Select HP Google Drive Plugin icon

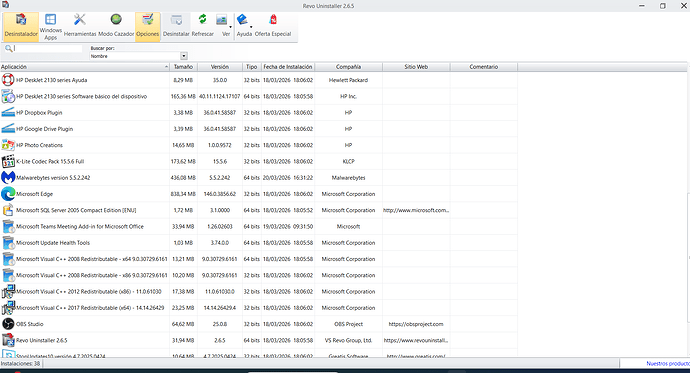(8, 129)
